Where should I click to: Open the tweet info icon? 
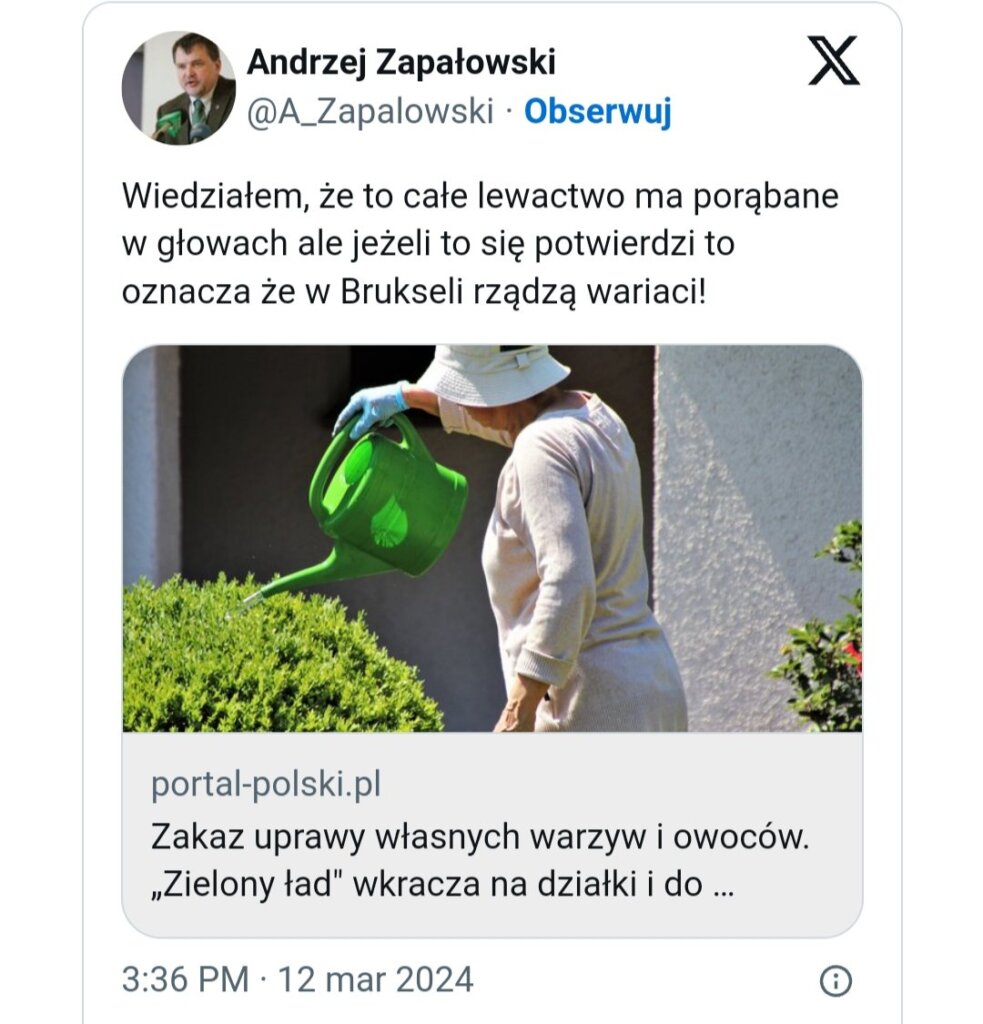coord(836,981)
